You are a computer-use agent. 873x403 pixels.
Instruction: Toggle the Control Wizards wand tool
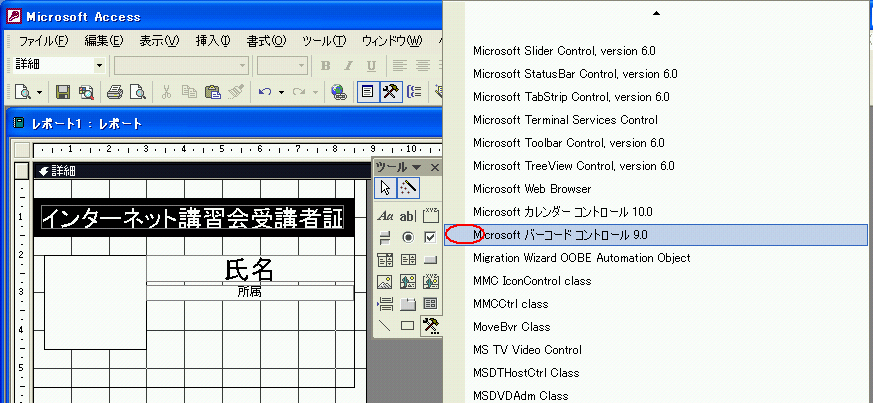tap(406, 188)
